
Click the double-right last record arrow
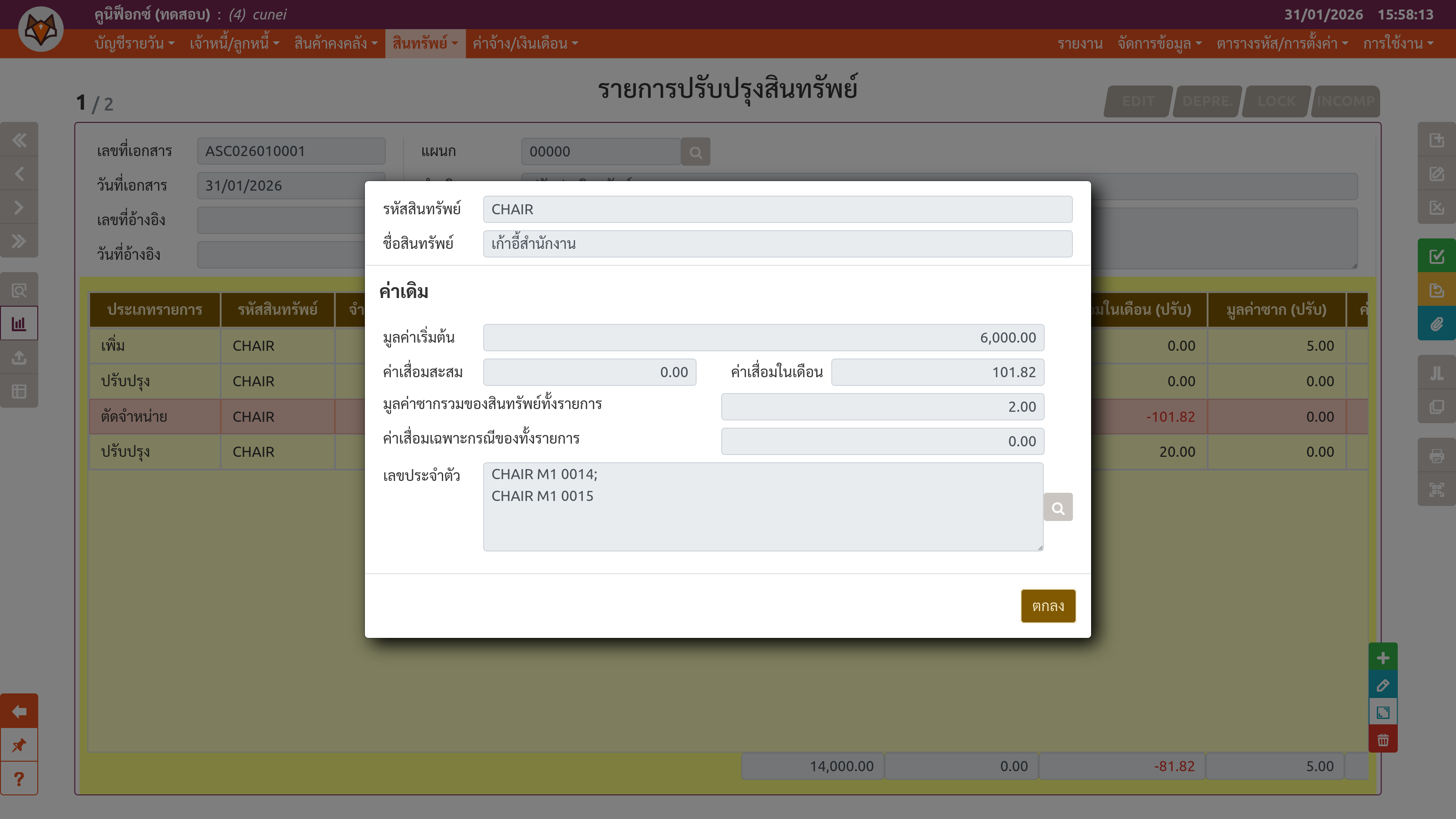(19, 241)
